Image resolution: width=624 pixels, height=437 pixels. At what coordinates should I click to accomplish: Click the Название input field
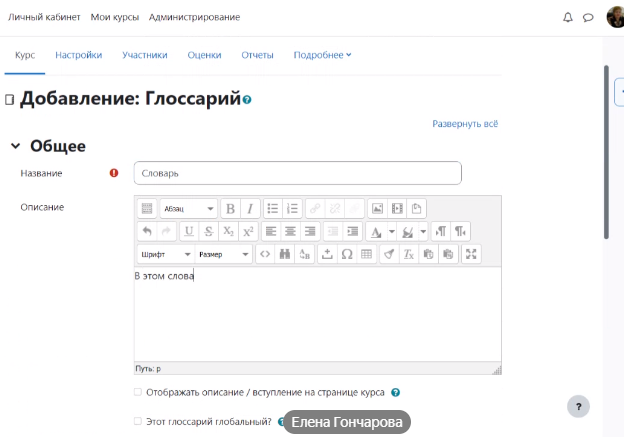297,173
